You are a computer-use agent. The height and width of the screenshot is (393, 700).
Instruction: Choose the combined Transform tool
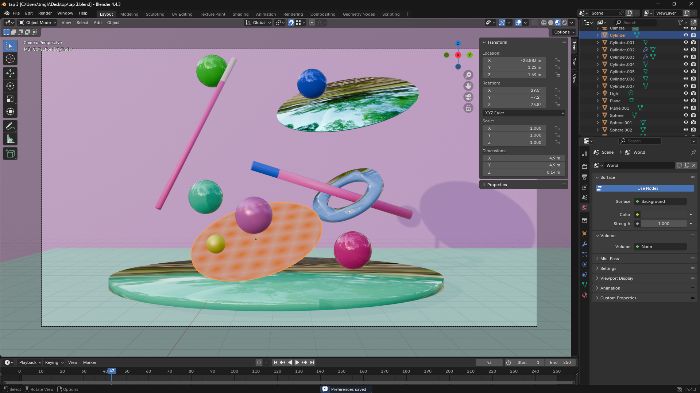tap(10, 112)
